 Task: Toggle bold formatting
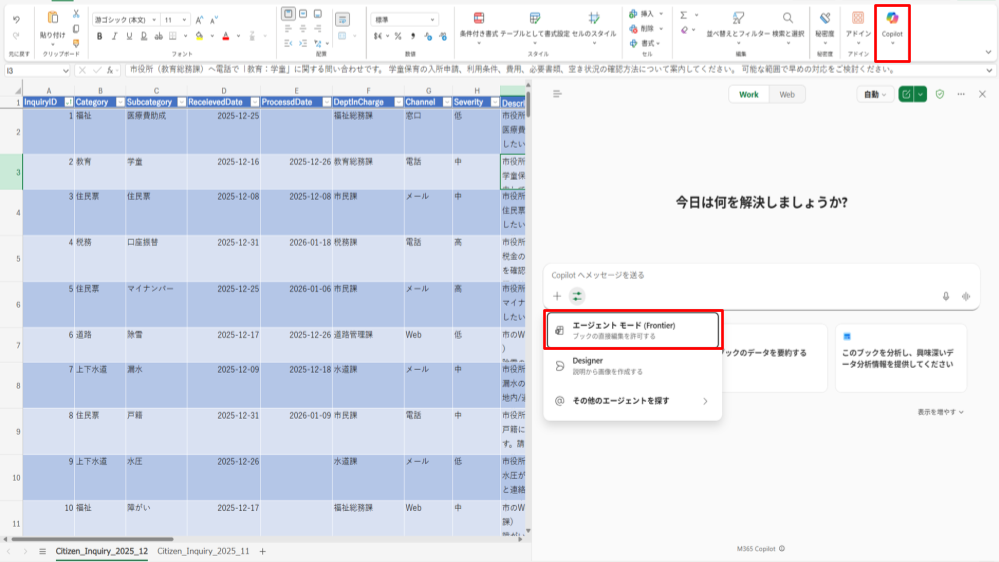tap(100, 36)
